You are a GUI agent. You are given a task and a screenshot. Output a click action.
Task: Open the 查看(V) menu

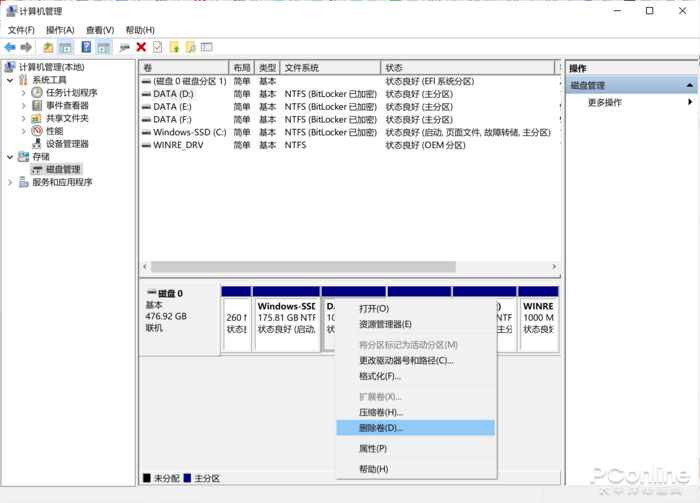coord(100,30)
